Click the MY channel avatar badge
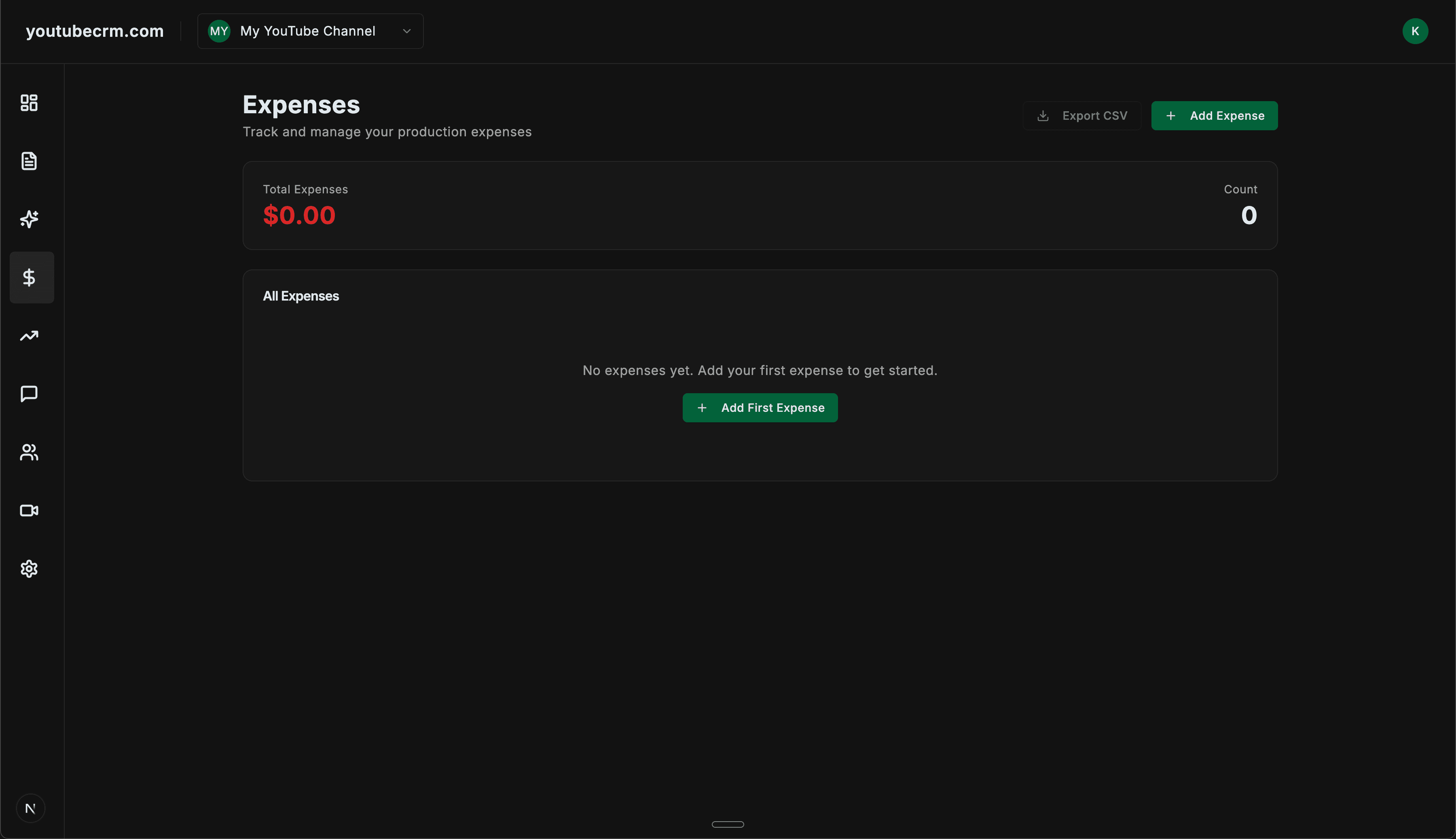Viewport: 1456px width, 839px height. (x=219, y=31)
